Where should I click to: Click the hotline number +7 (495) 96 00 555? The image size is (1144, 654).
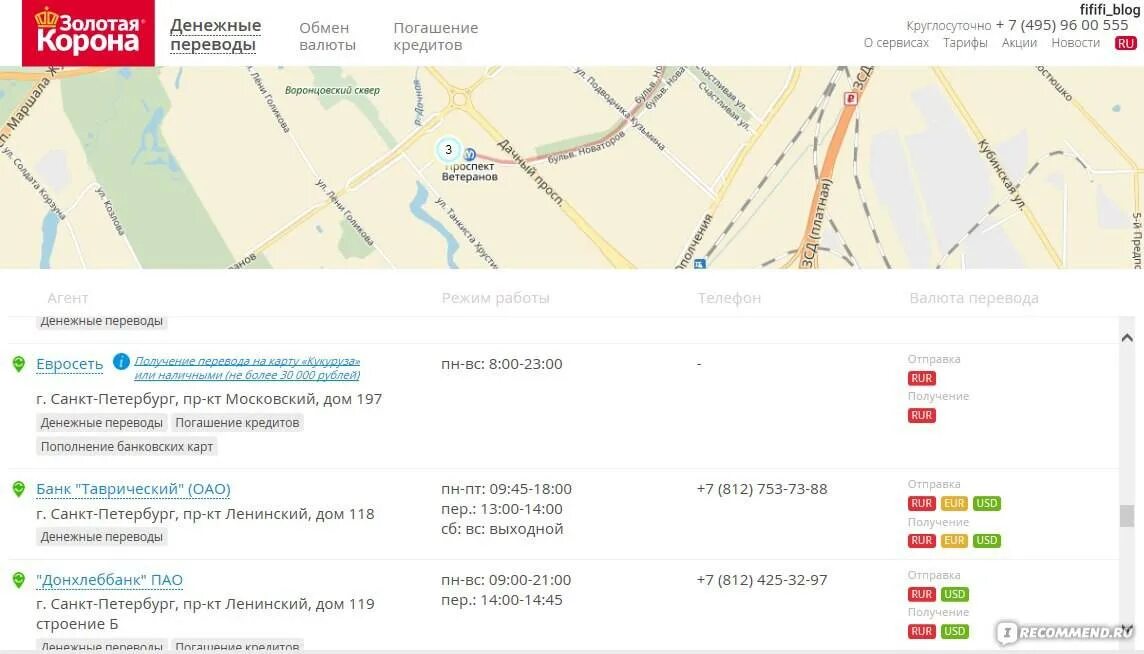coord(1062,25)
